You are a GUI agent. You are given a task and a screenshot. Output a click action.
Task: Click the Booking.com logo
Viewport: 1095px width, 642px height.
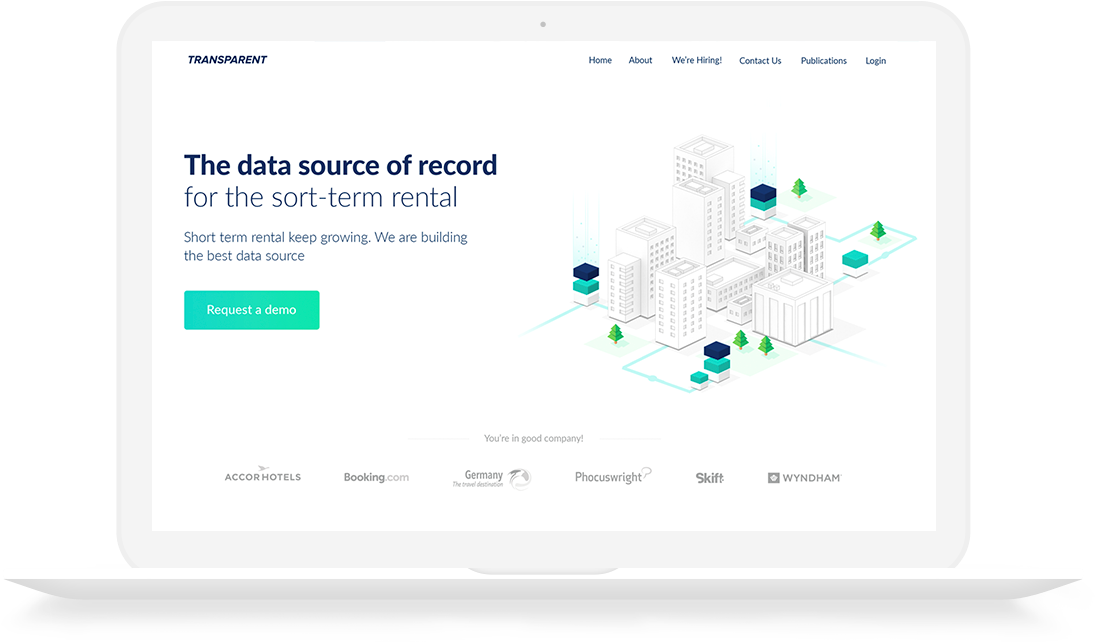pyautogui.click(x=376, y=477)
